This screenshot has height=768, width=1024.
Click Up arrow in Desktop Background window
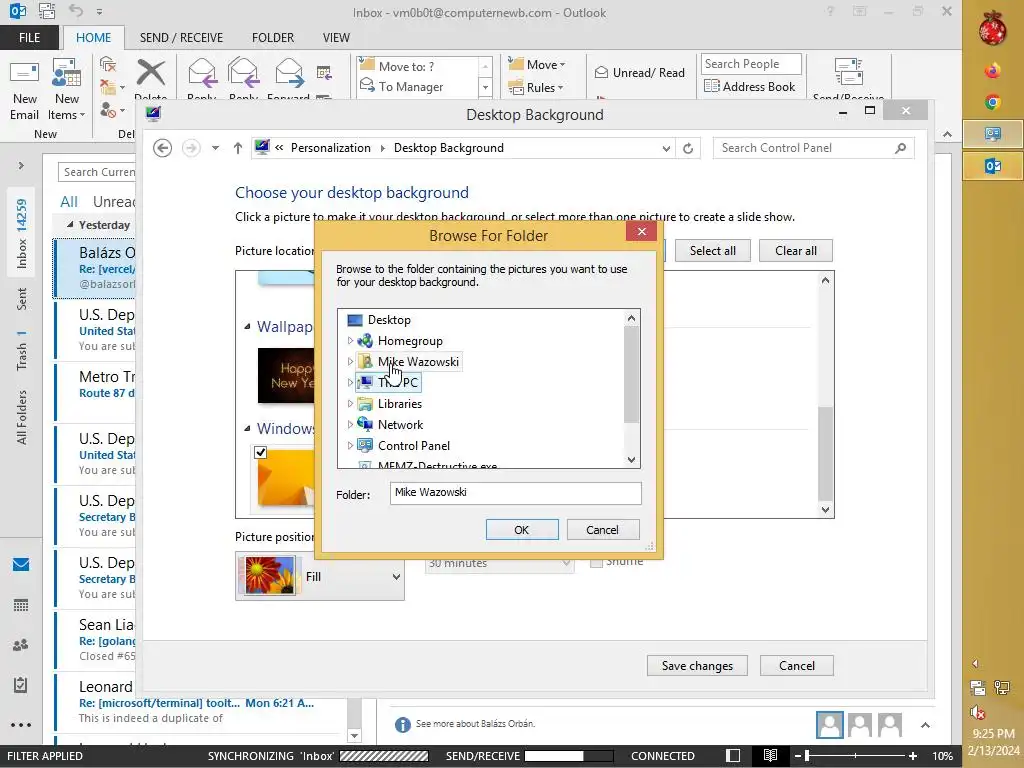pos(238,148)
